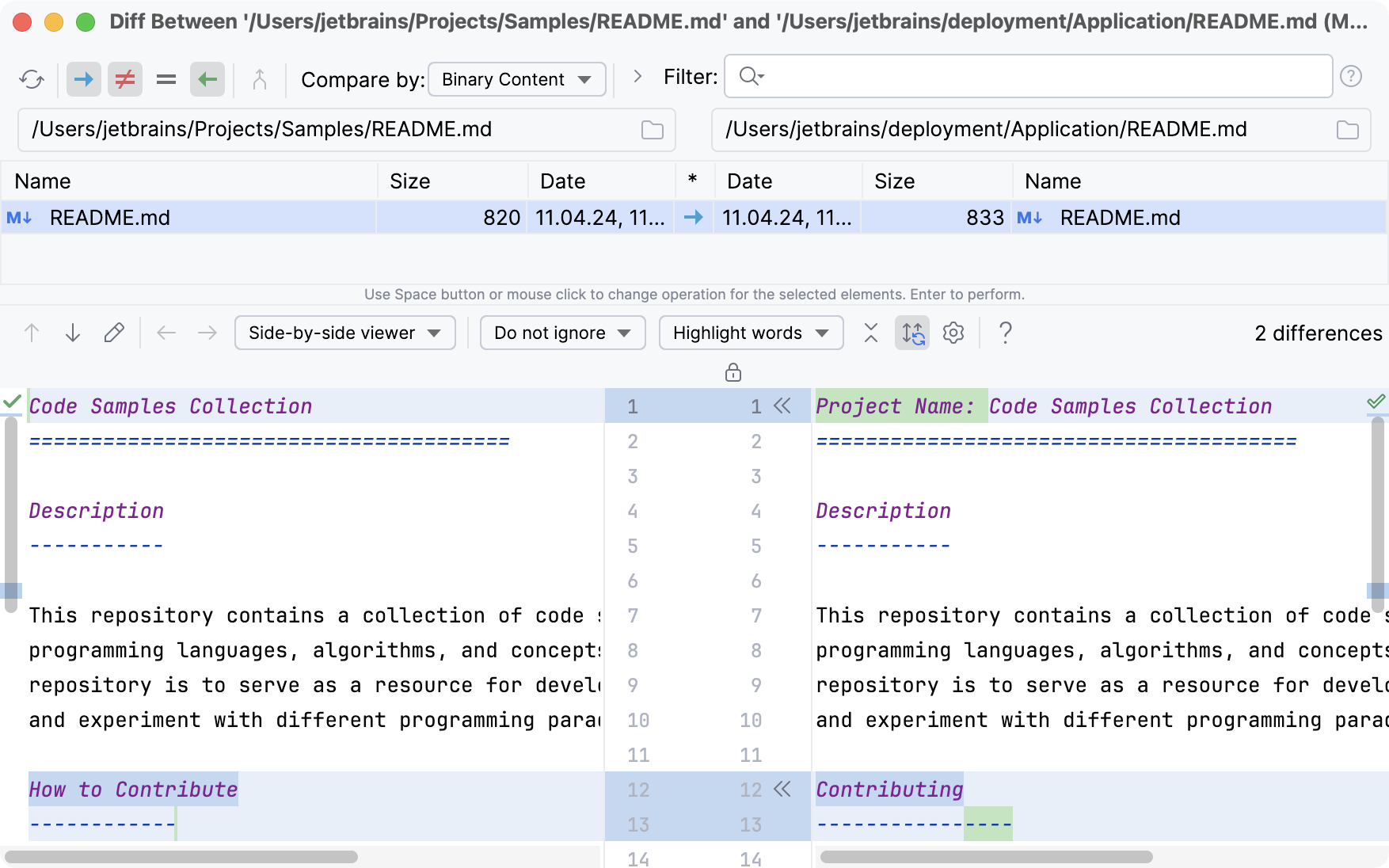Browse folder for the right deployment README path
This screenshot has width=1389, height=868.
[x=1348, y=130]
